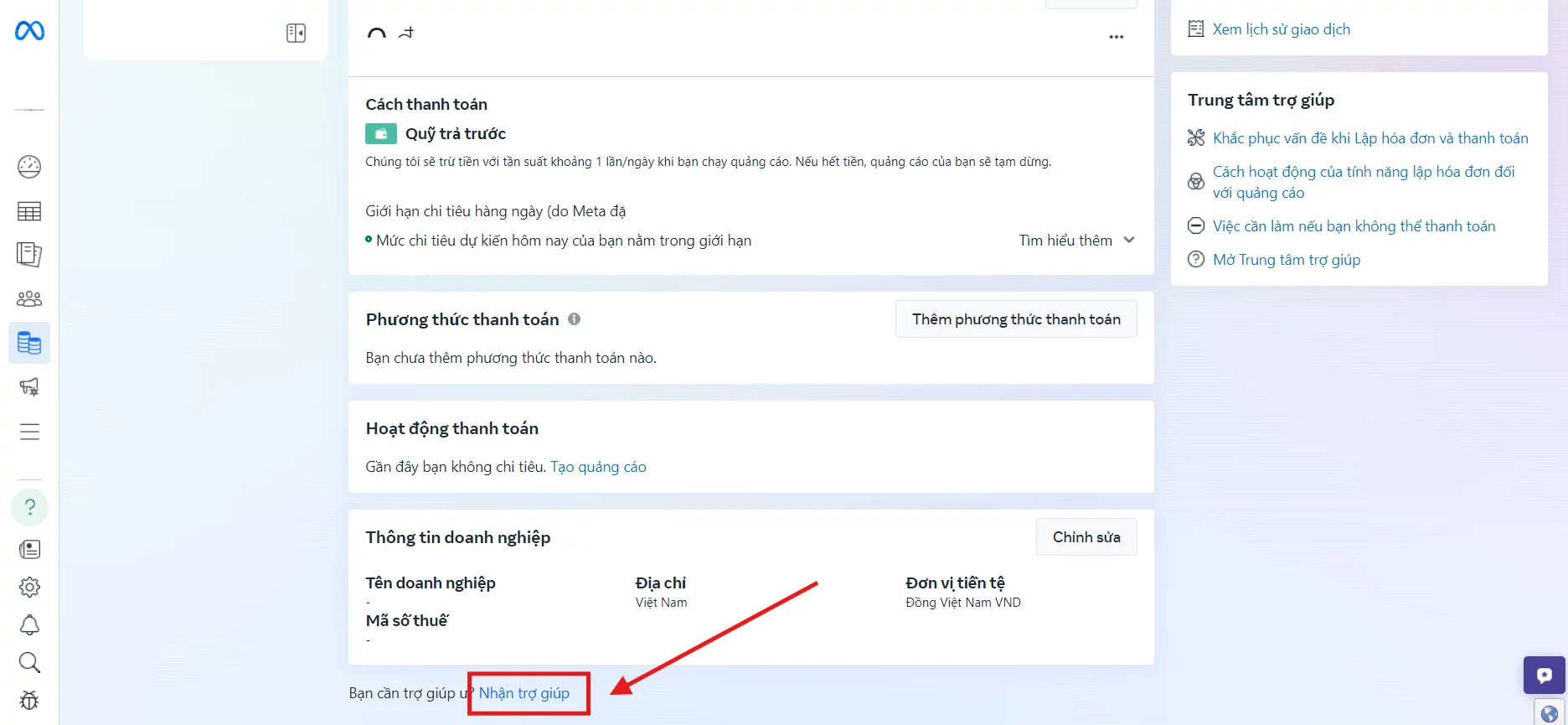Screen dimensions: 1568x725
Task: Collapse the side panel toggle
Action: [x=296, y=34]
